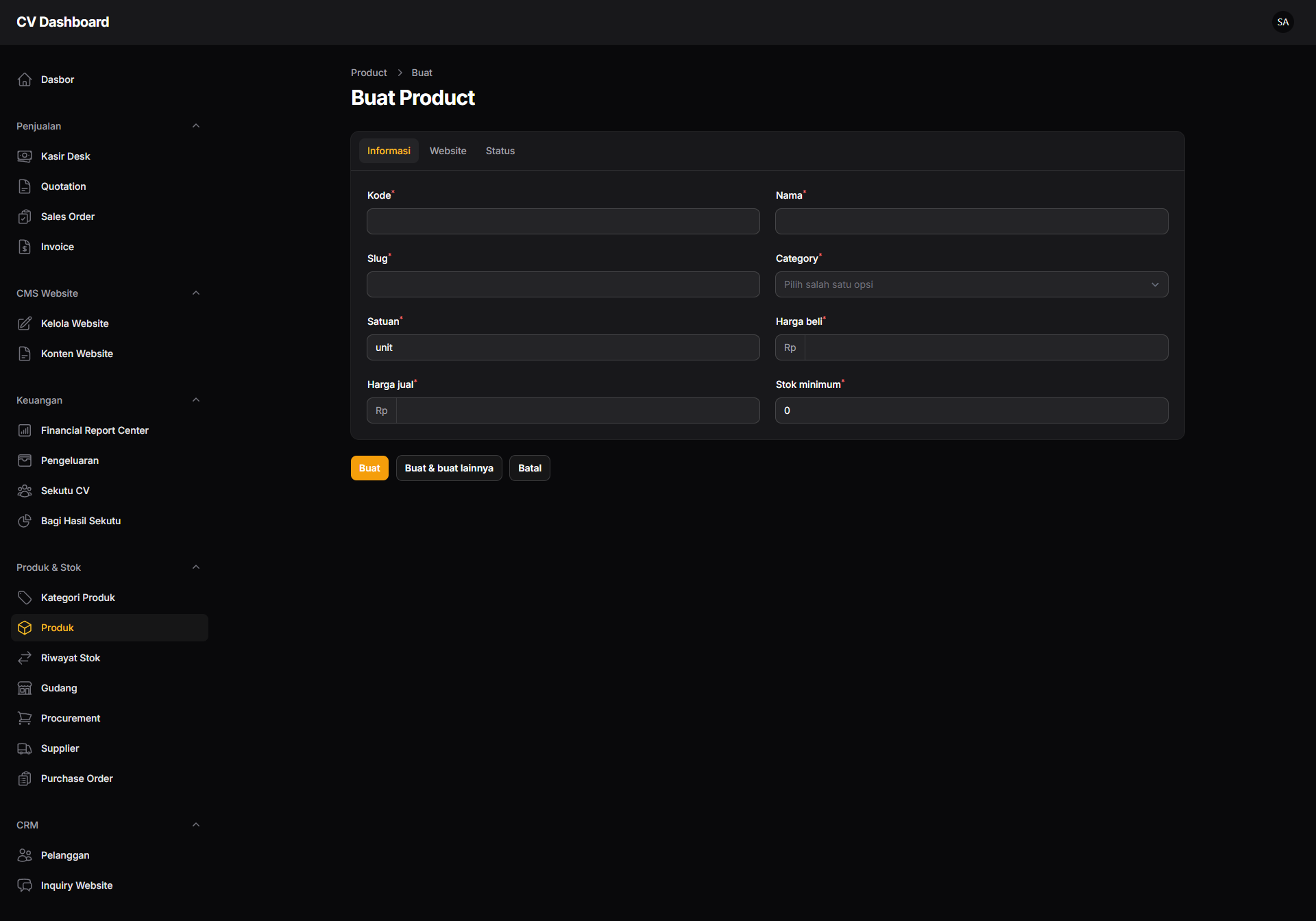
Task: Click Bagi Hasil Sekutu pie icon
Action: pyautogui.click(x=25, y=521)
